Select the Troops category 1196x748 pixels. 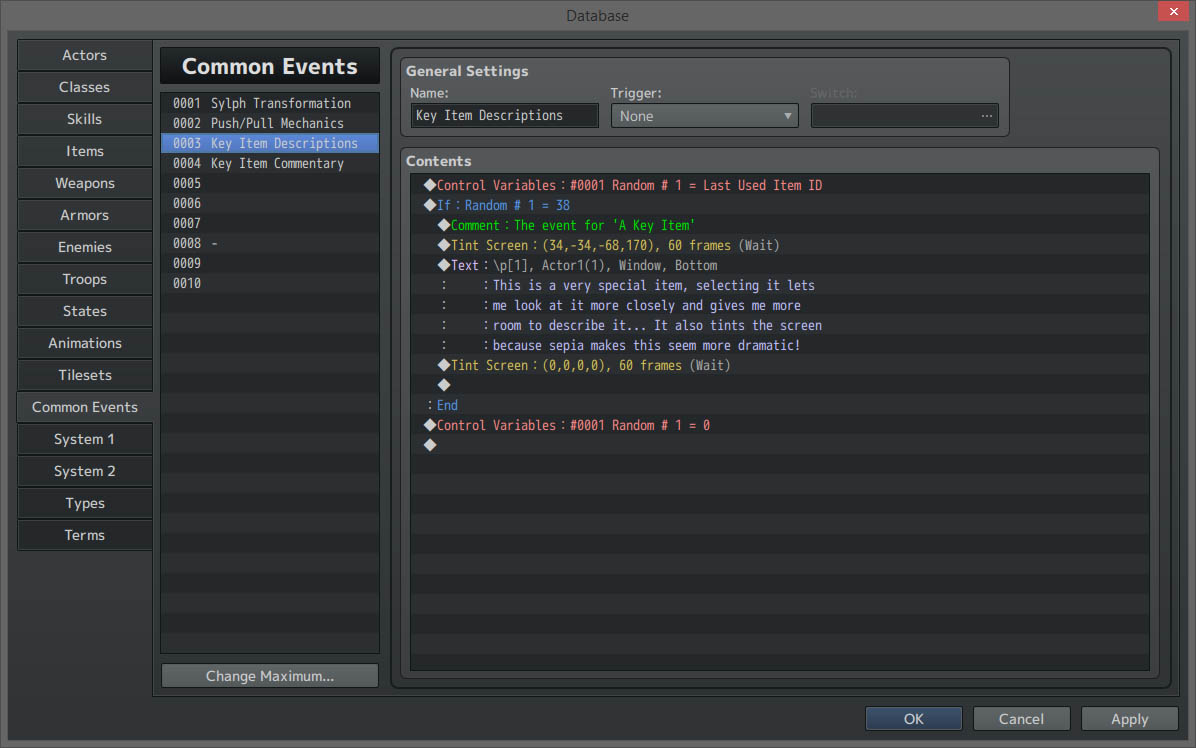(x=84, y=279)
